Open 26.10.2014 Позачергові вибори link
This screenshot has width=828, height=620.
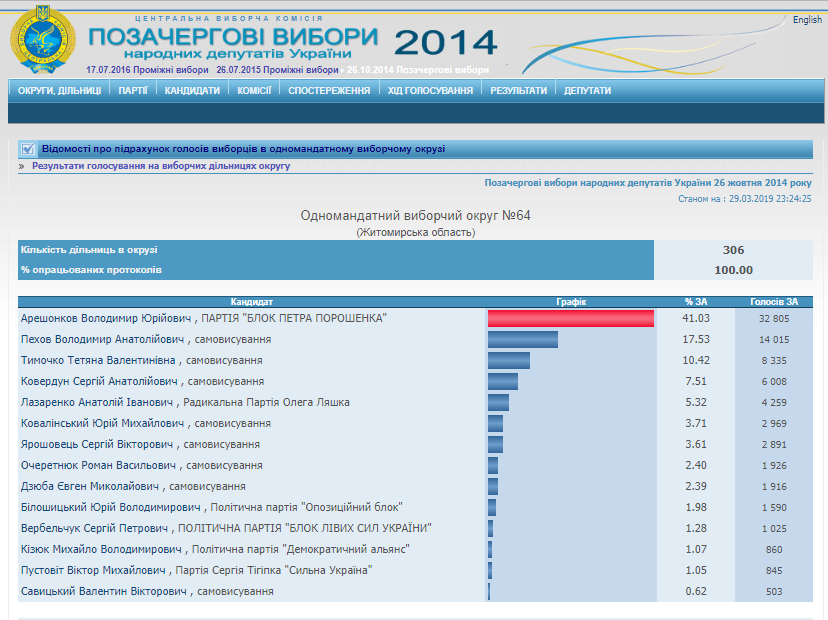418,70
